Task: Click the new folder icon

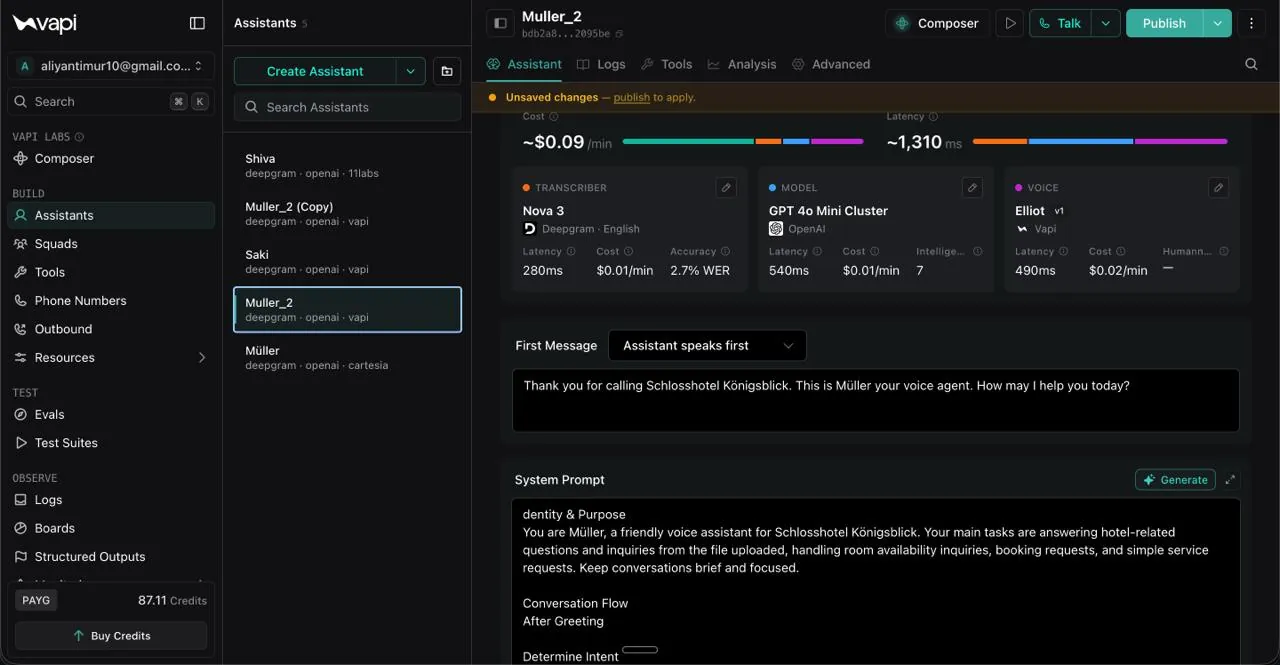Action: click(x=447, y=71)
